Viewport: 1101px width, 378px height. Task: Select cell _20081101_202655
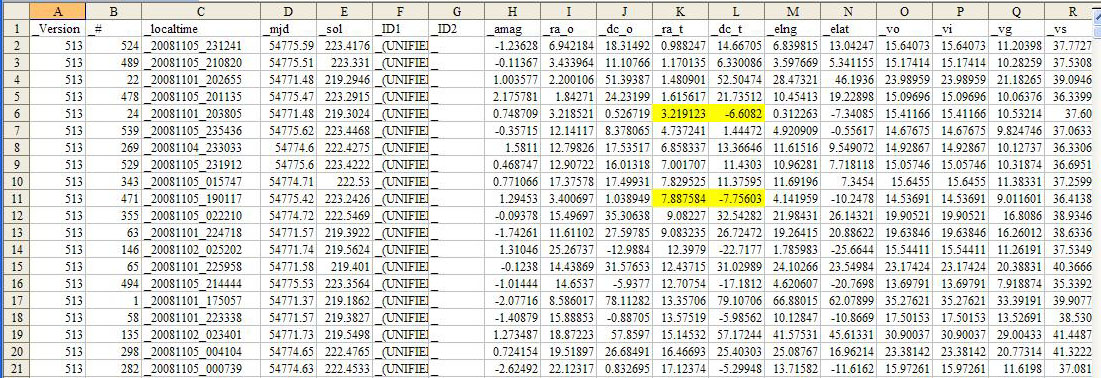coord(201,81)
